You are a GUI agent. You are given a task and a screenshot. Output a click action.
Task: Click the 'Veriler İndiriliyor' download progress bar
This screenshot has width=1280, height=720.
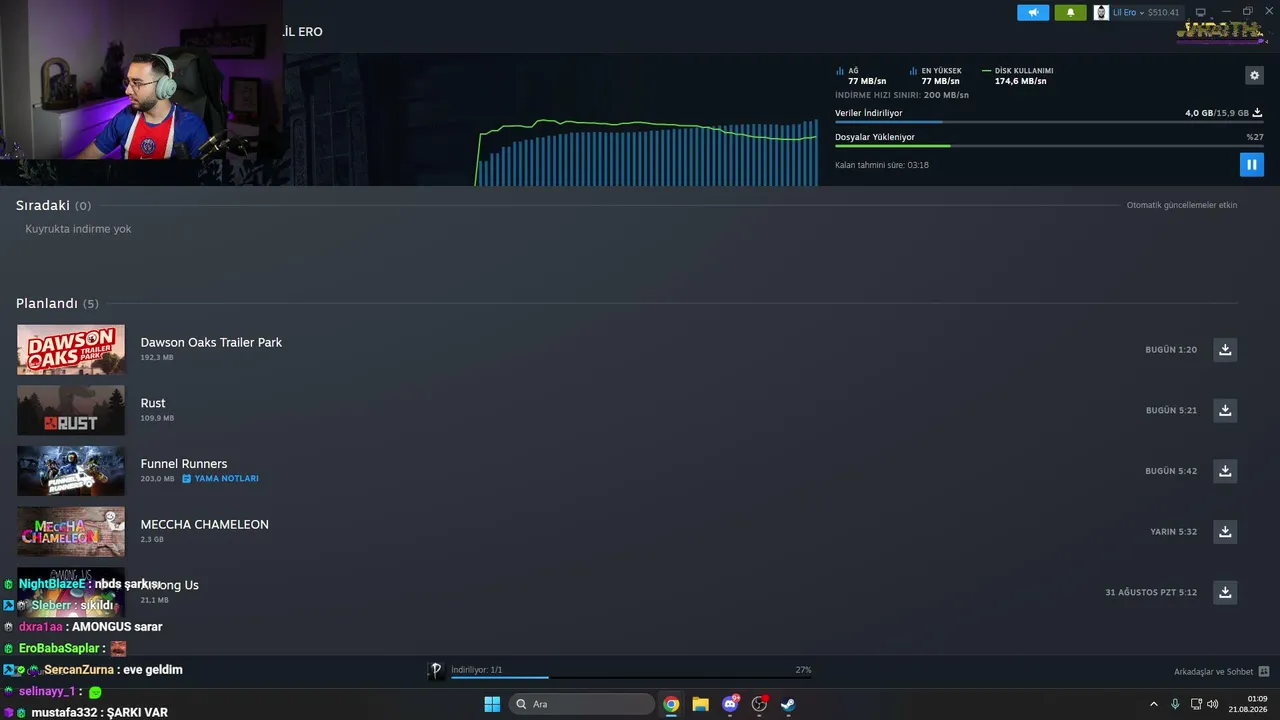1049,122
